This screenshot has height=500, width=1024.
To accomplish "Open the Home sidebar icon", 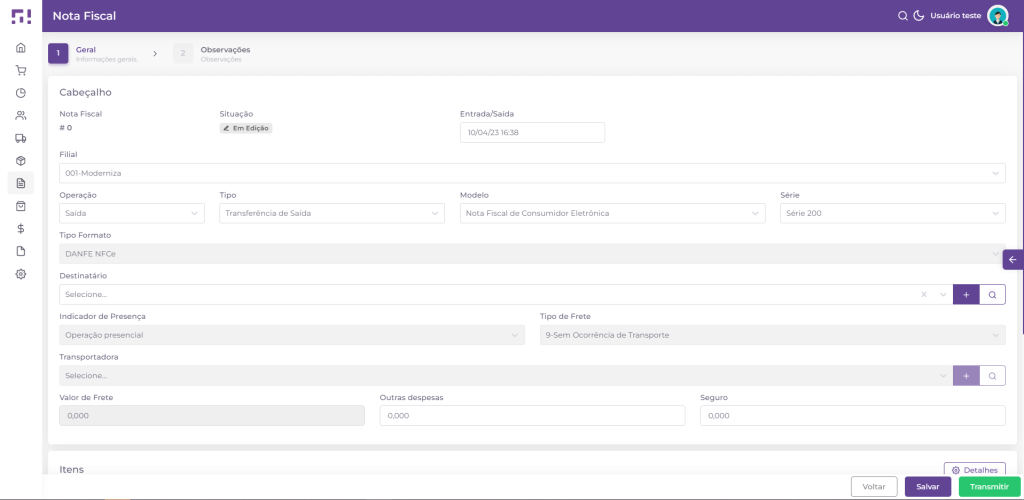I will coord(21,48).
